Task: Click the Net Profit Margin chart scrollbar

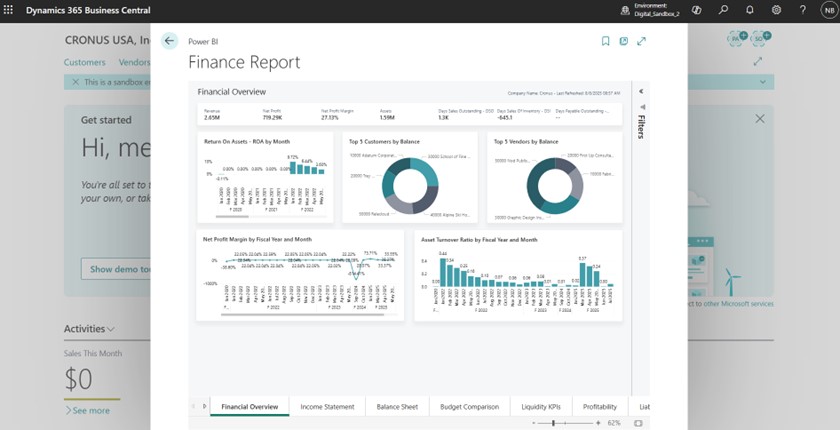Action: point(302,314)
